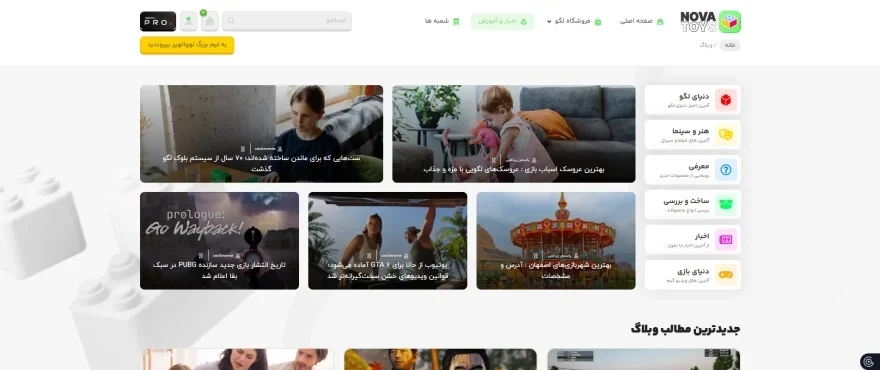Image resolution: width=880 pixels, height=370 pixels.
Task: Click the green open box icon
Action: (x=726, y=204)
